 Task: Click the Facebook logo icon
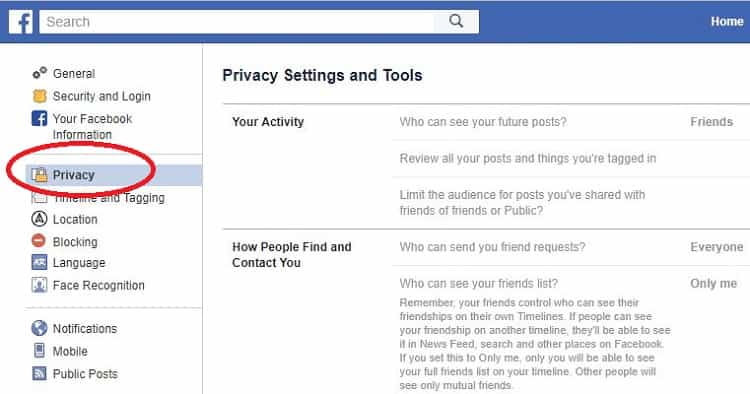pos(21,22)
